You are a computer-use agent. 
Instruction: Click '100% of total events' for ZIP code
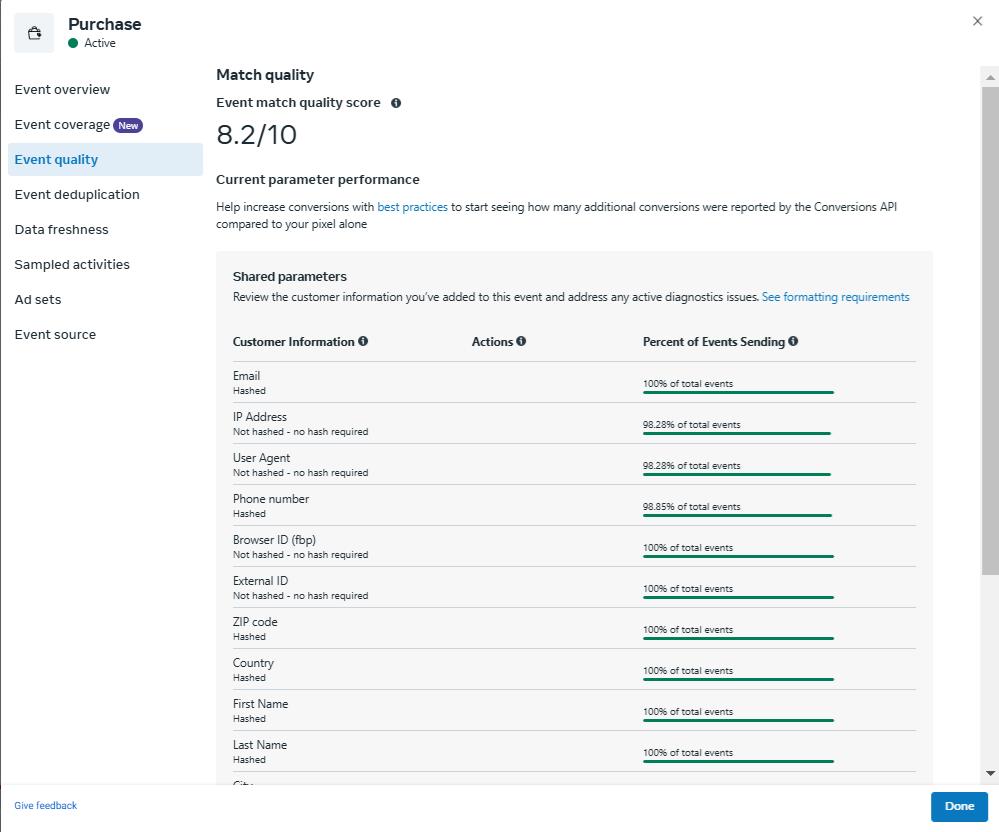[x=688, y=630]
